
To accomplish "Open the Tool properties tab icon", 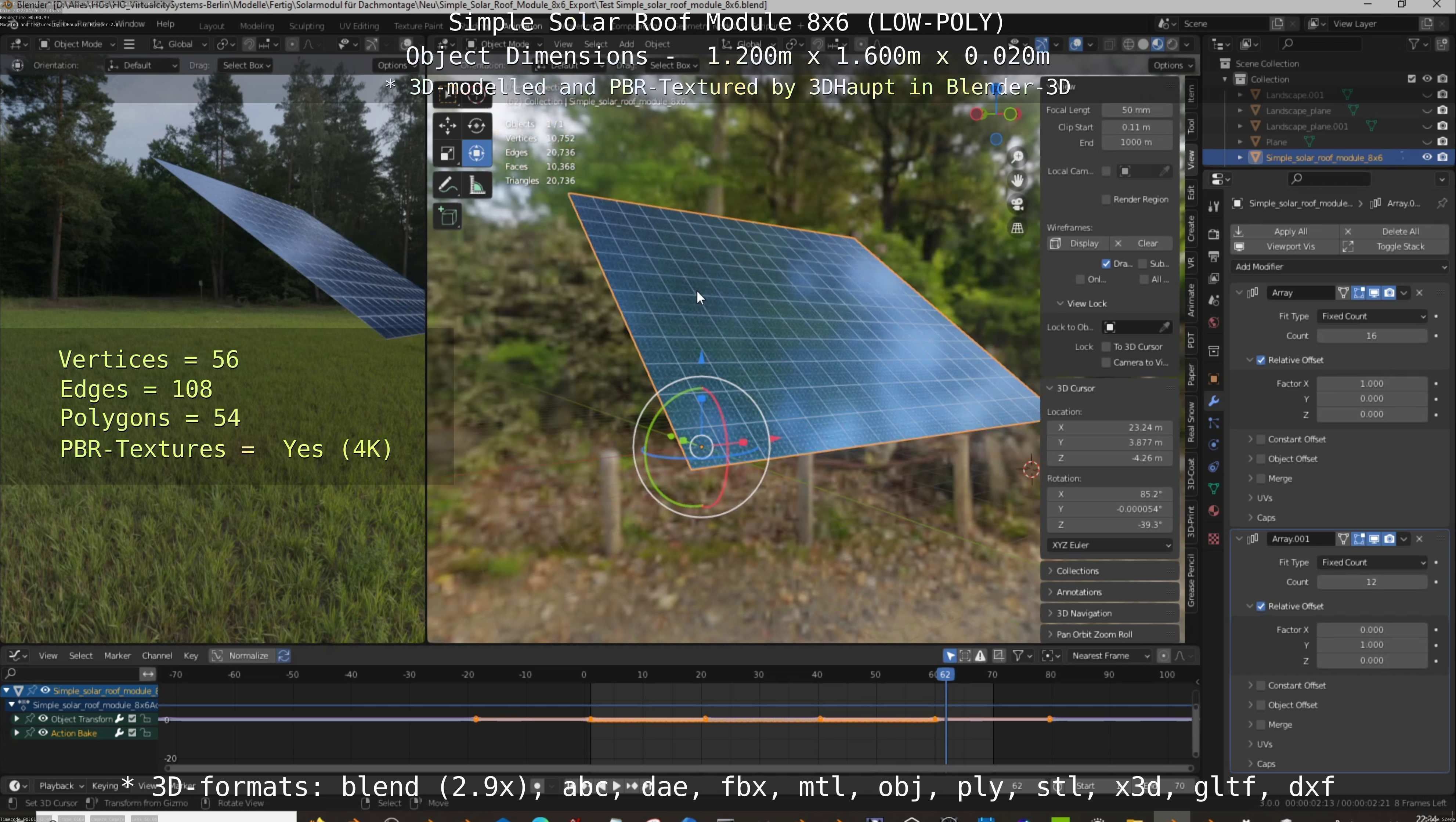I will tap(1214, 206).
